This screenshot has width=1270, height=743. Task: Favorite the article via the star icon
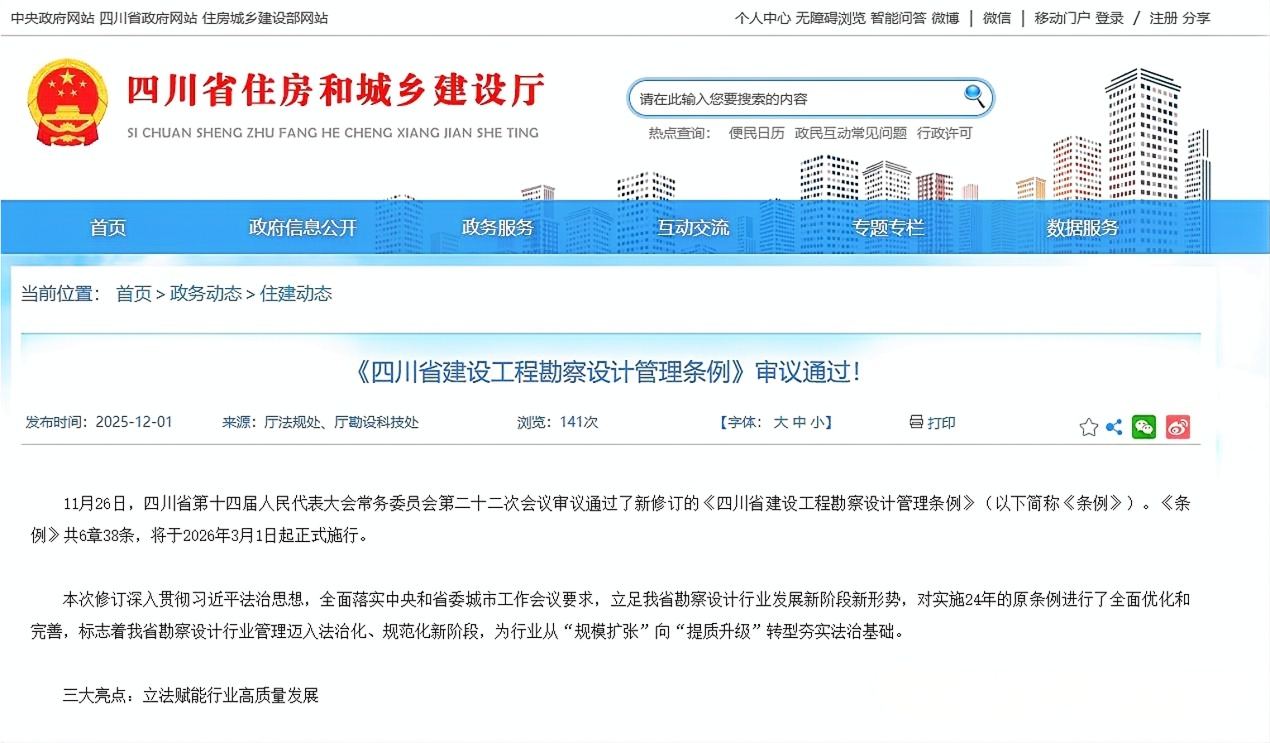[1089, 427]
